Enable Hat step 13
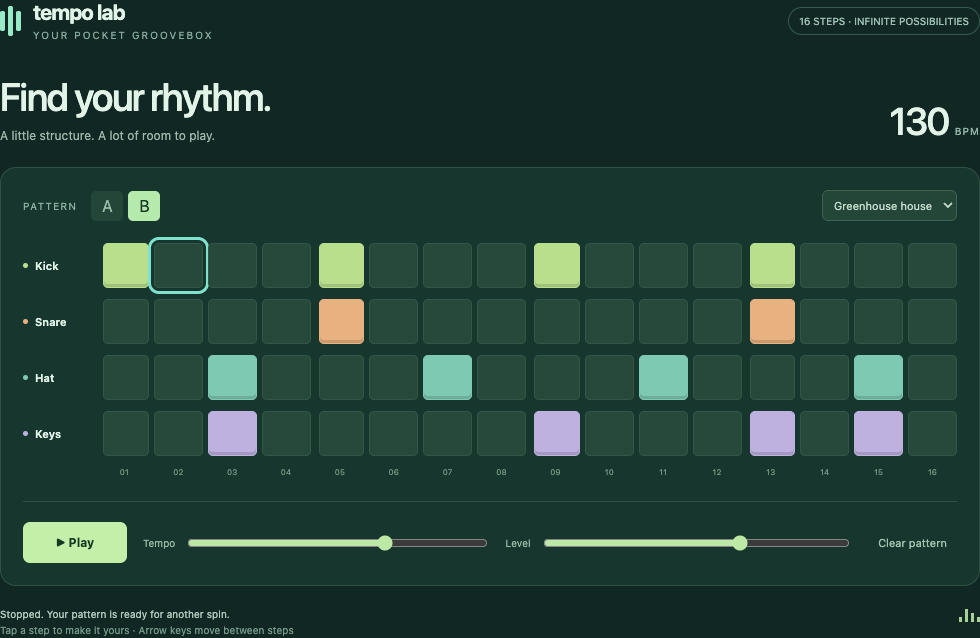Screen dimensions: 980x638 772,377
